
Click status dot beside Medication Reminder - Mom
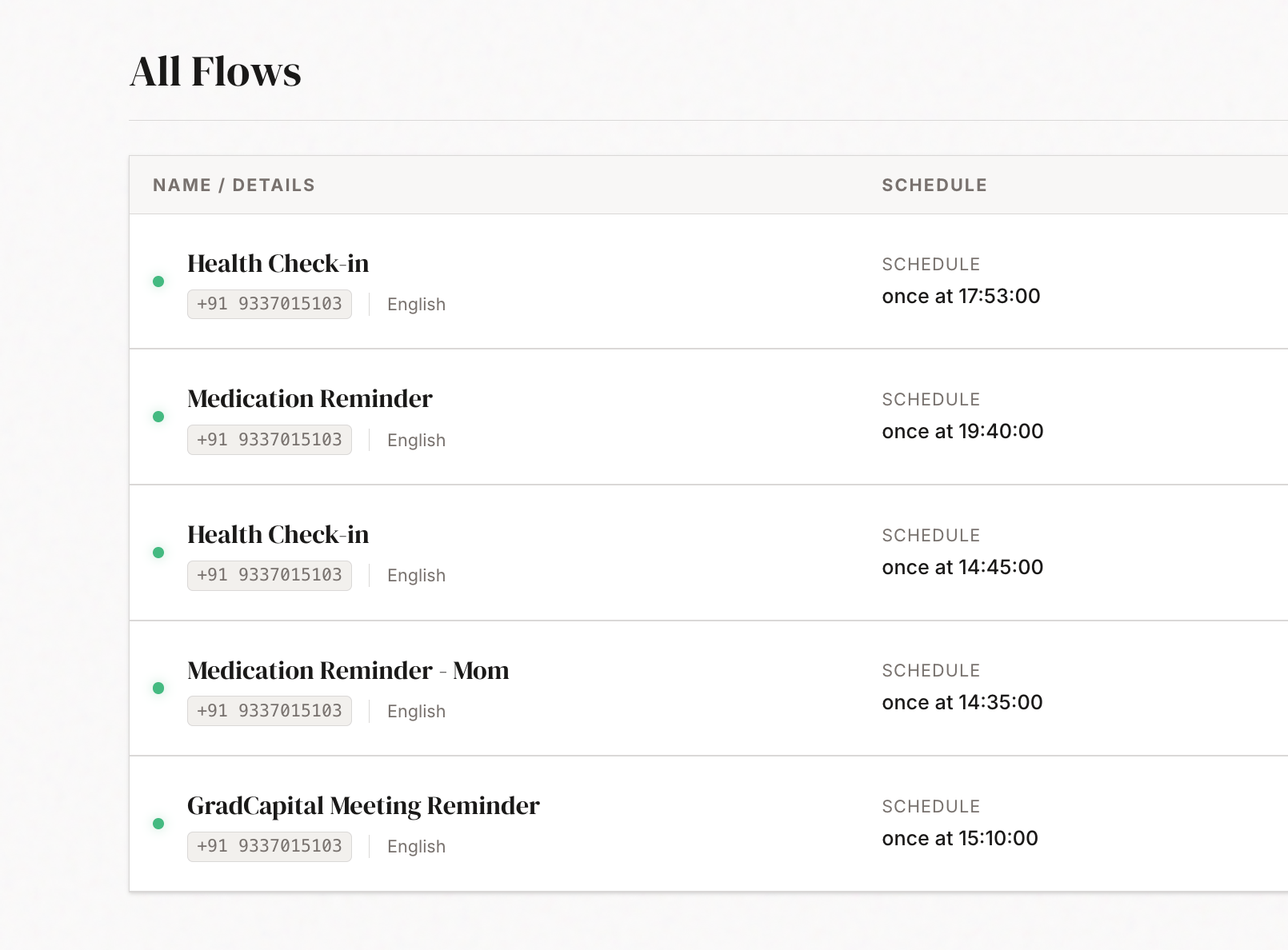click(x=158, y=688)
